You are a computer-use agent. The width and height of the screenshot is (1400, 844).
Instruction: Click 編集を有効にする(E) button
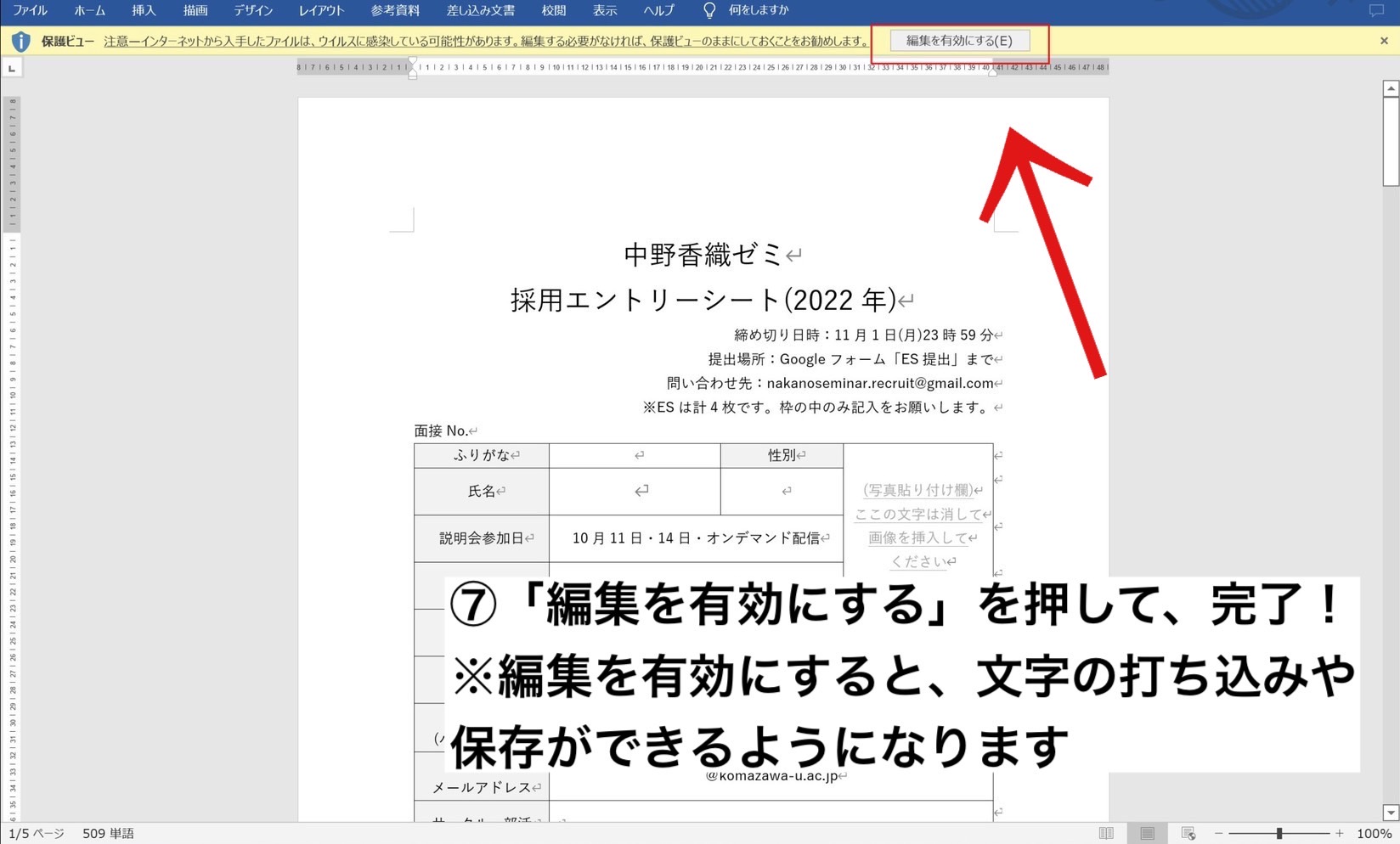[959, 41]
